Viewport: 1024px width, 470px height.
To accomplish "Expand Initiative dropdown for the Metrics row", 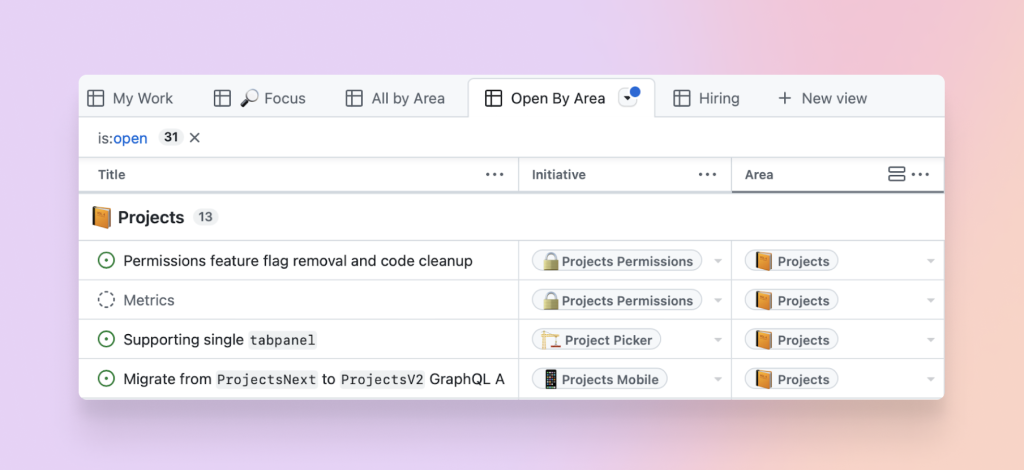I will coord(717,301).
